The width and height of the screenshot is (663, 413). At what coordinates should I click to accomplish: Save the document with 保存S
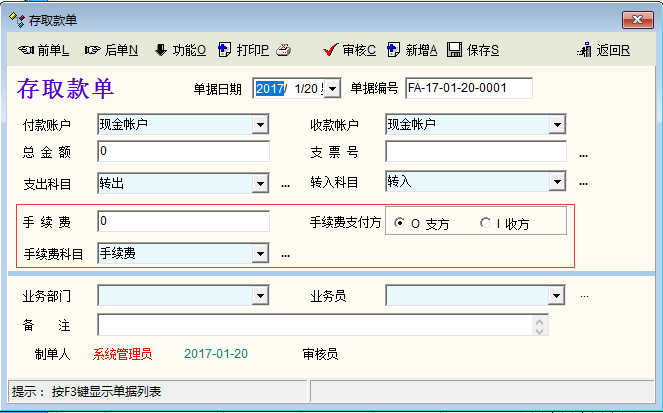(473, 50)
